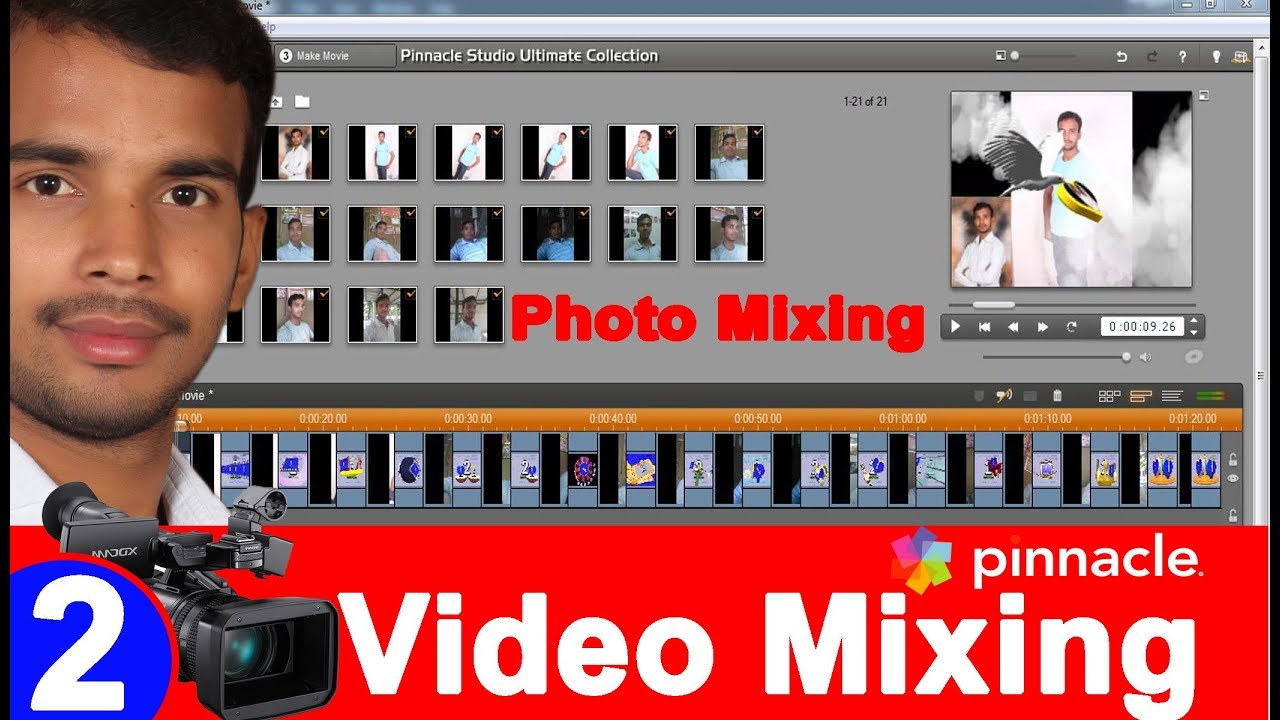The height and width of the screenshot is (720, 1280).
Task: Select the last photo in the middle album row
Action: (x=729, y=234)
